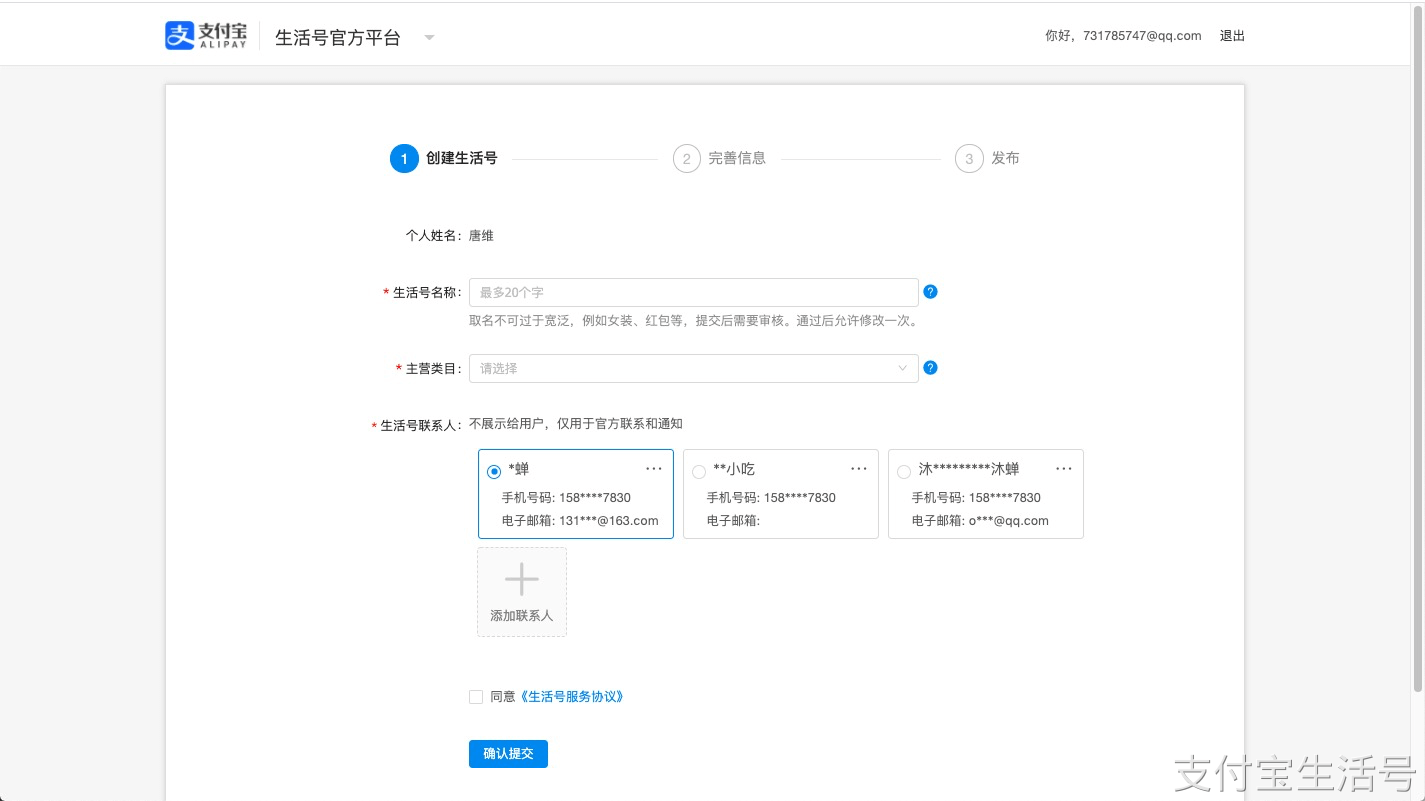The image size is (1425, 801).
Task: Click 退出 to log out
Action: click(1232, 36)
